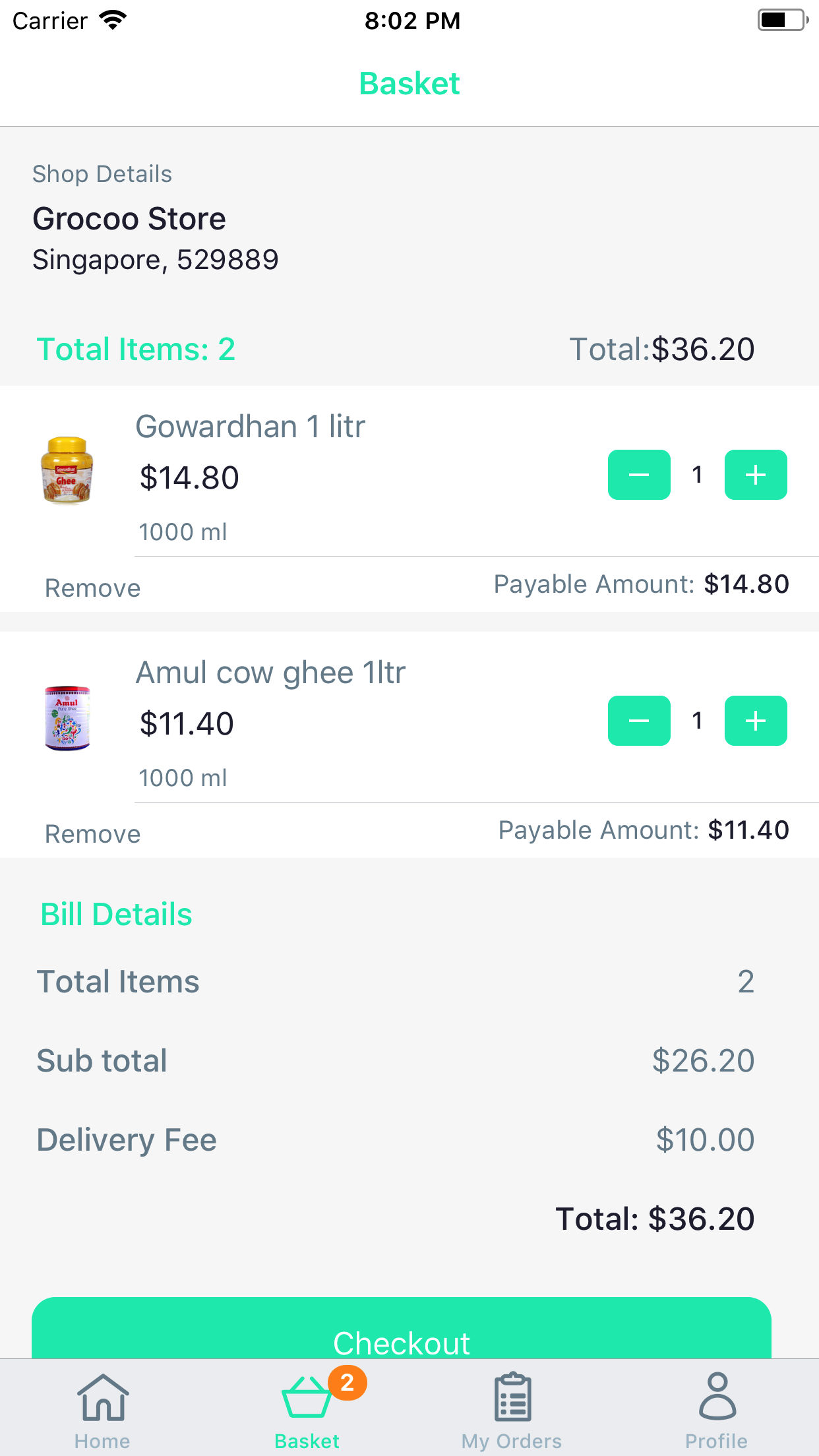Open the Home tab icon
The height and width of the screenshot is (1456, 819).
[x=103, y=1397]
